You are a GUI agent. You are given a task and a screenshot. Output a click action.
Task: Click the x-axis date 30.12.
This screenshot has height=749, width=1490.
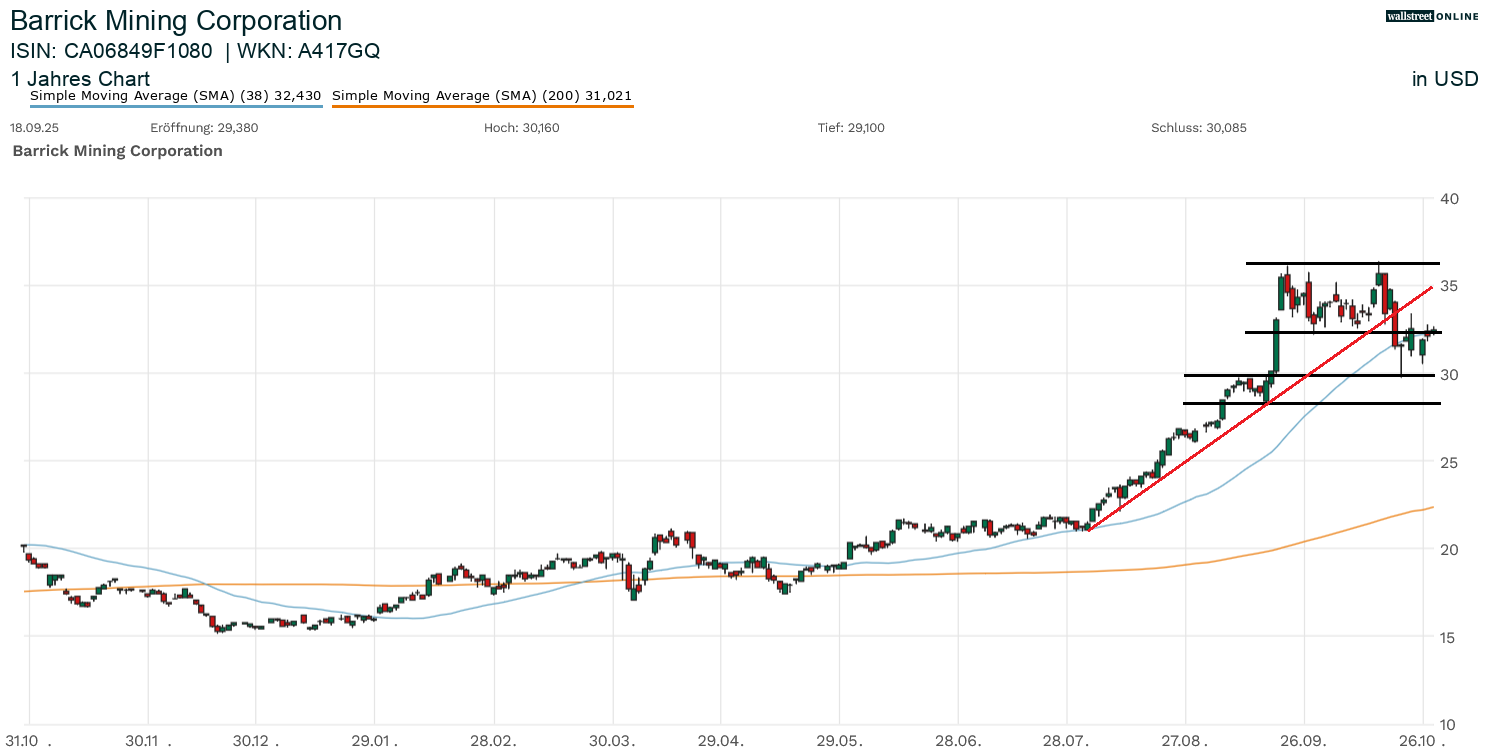[x=256, y=741]
